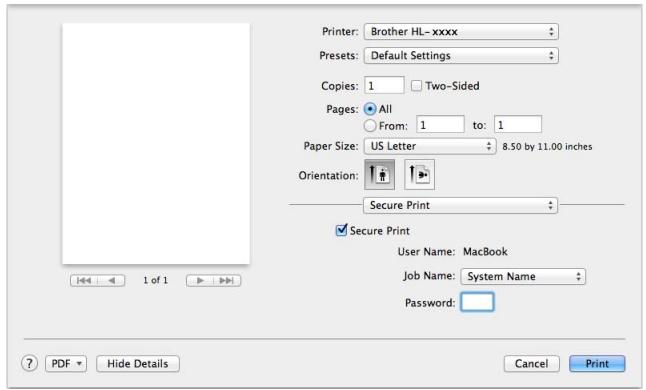The width and height of the screenshot is (646, 390).
Task: Select the From page range radio button
Action: pos(370,125)
